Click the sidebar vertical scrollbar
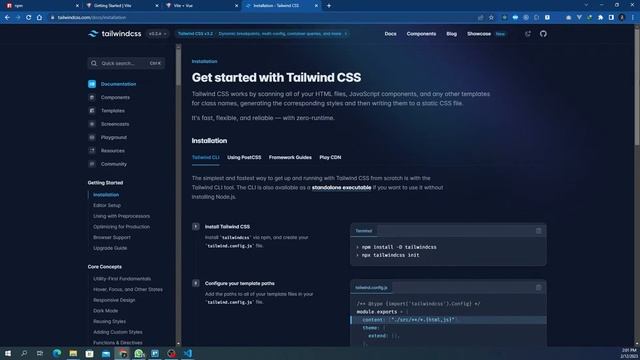The width and height of the screenshot is (640, 360). [178, 67]
